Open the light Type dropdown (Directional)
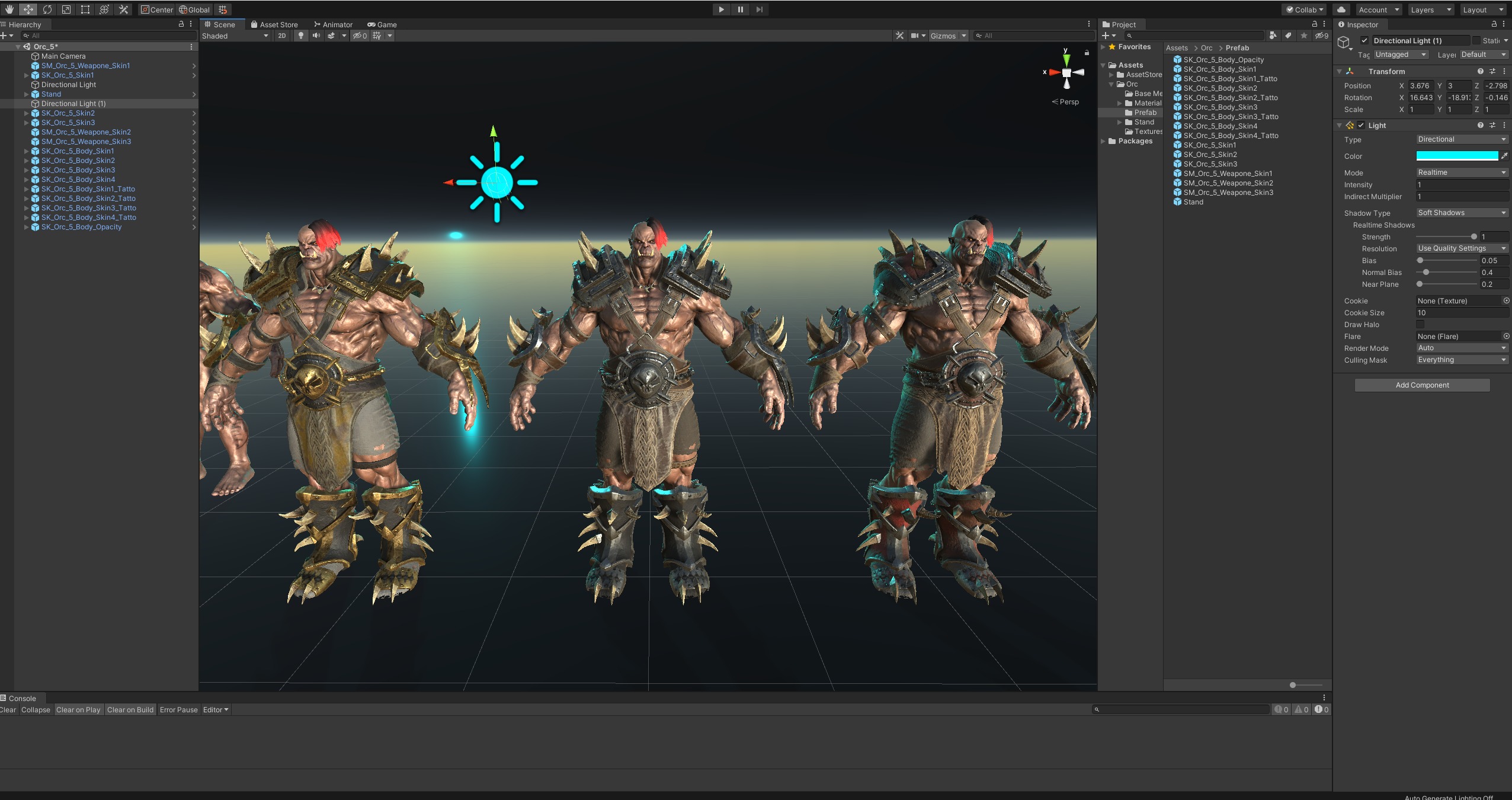This screenshot has height=800, width=1512. point(1462,139)
